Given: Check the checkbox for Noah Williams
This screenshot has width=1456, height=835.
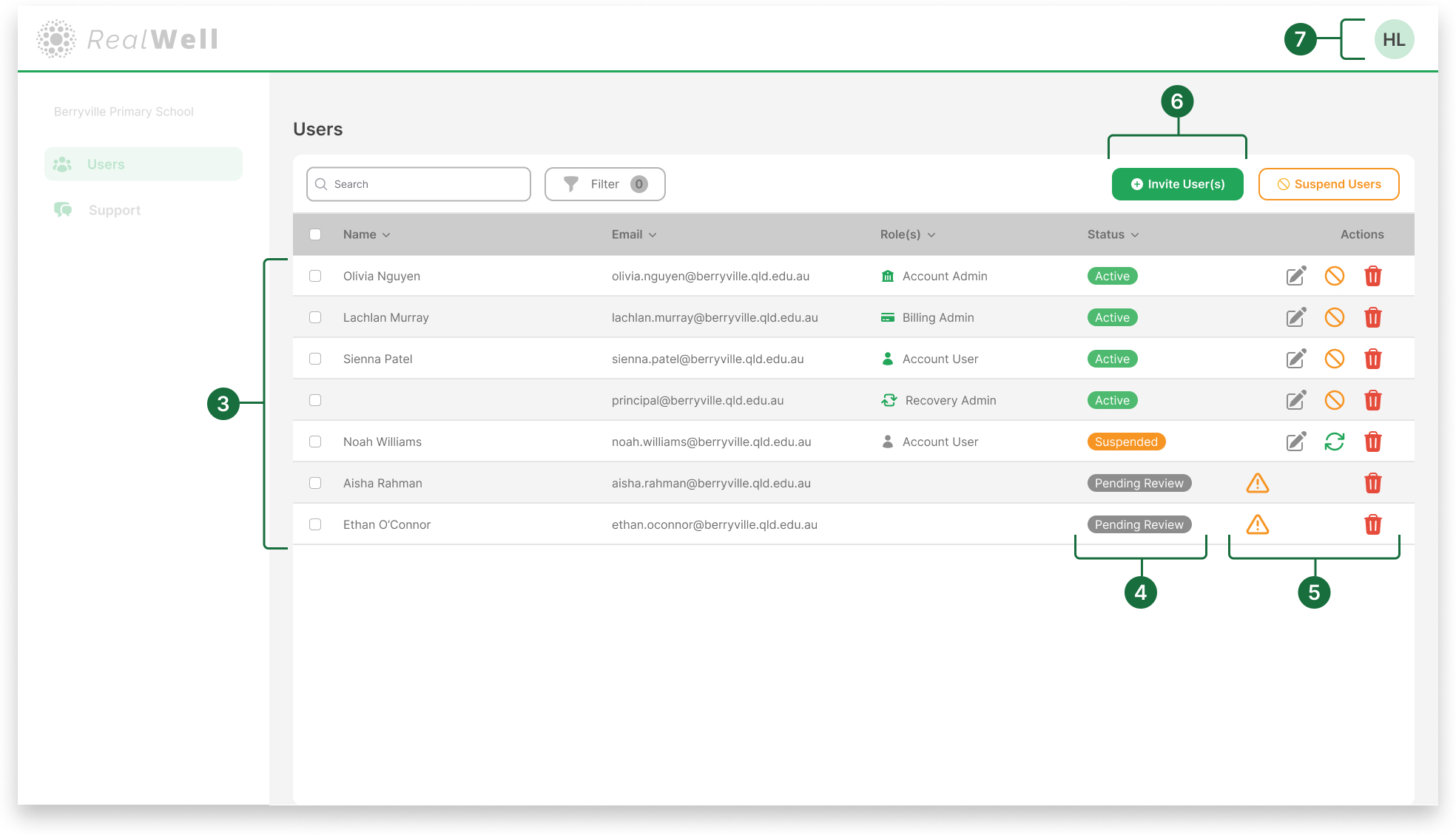Looking at the screenshot, I should (315, 442).
